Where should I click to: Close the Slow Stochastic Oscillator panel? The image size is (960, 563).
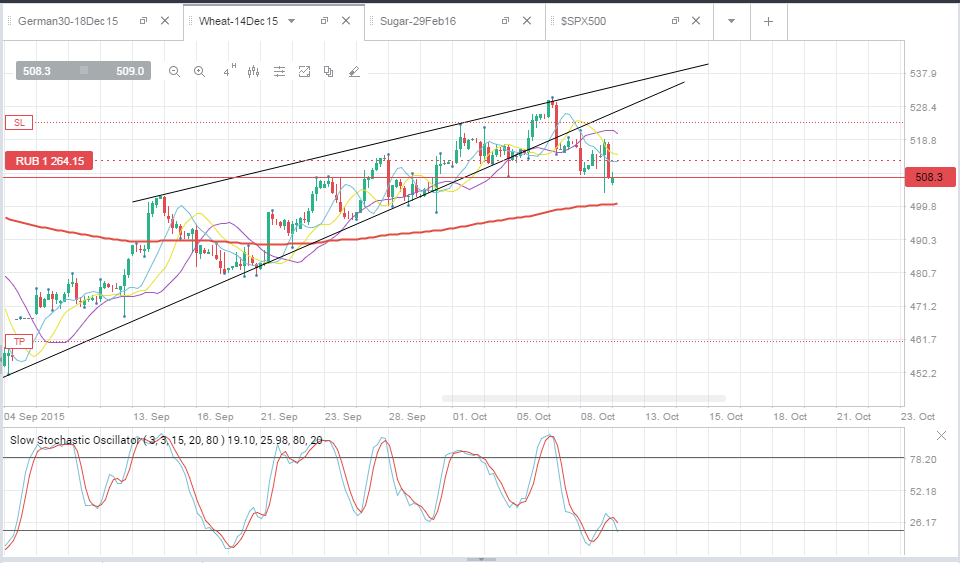[941, 436]
